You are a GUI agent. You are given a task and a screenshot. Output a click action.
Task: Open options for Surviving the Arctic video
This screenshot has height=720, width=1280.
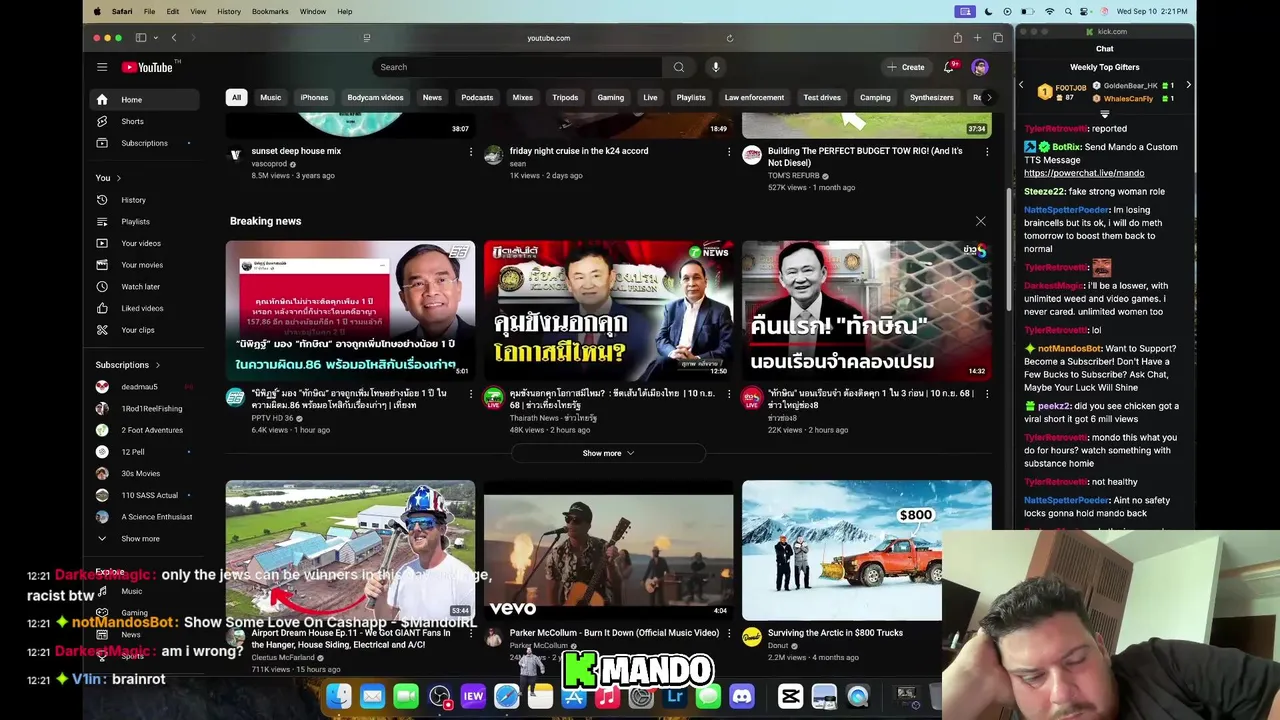pos(986,633)
